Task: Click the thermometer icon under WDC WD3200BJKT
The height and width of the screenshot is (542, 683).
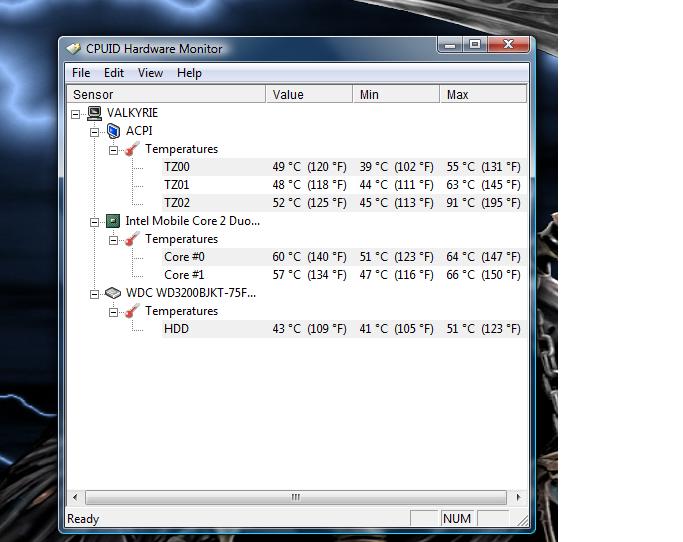Action: tap(132, 311)
